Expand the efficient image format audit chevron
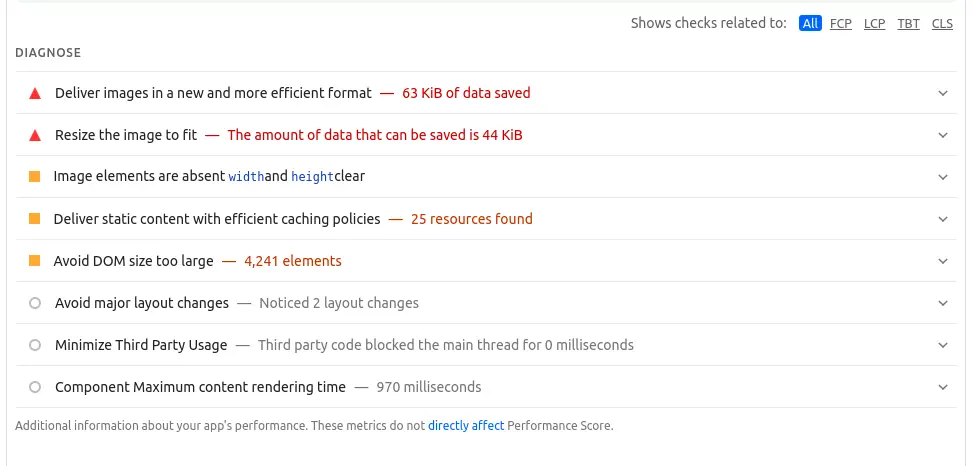Image resolution: width=974 pixels, height=466 pixels. coord(942,93)
